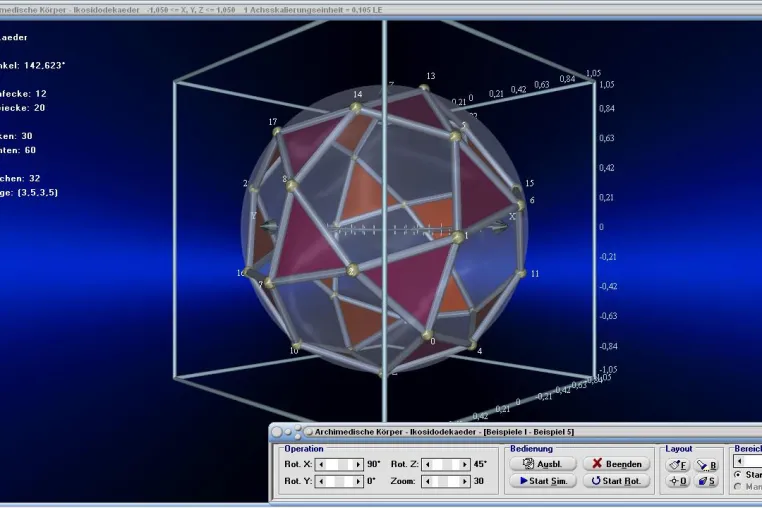The width and height of the screenshot is (762, 508).
Task: Decrease Rot. Z with its left arrow
Action: click(x=427, y=464)
